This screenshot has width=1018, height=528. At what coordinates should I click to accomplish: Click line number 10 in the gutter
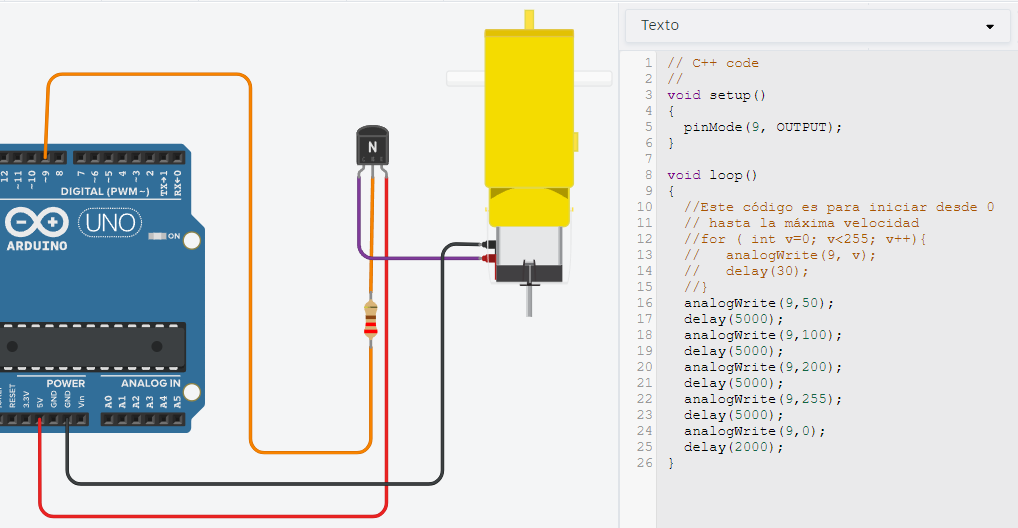[644, 207]
